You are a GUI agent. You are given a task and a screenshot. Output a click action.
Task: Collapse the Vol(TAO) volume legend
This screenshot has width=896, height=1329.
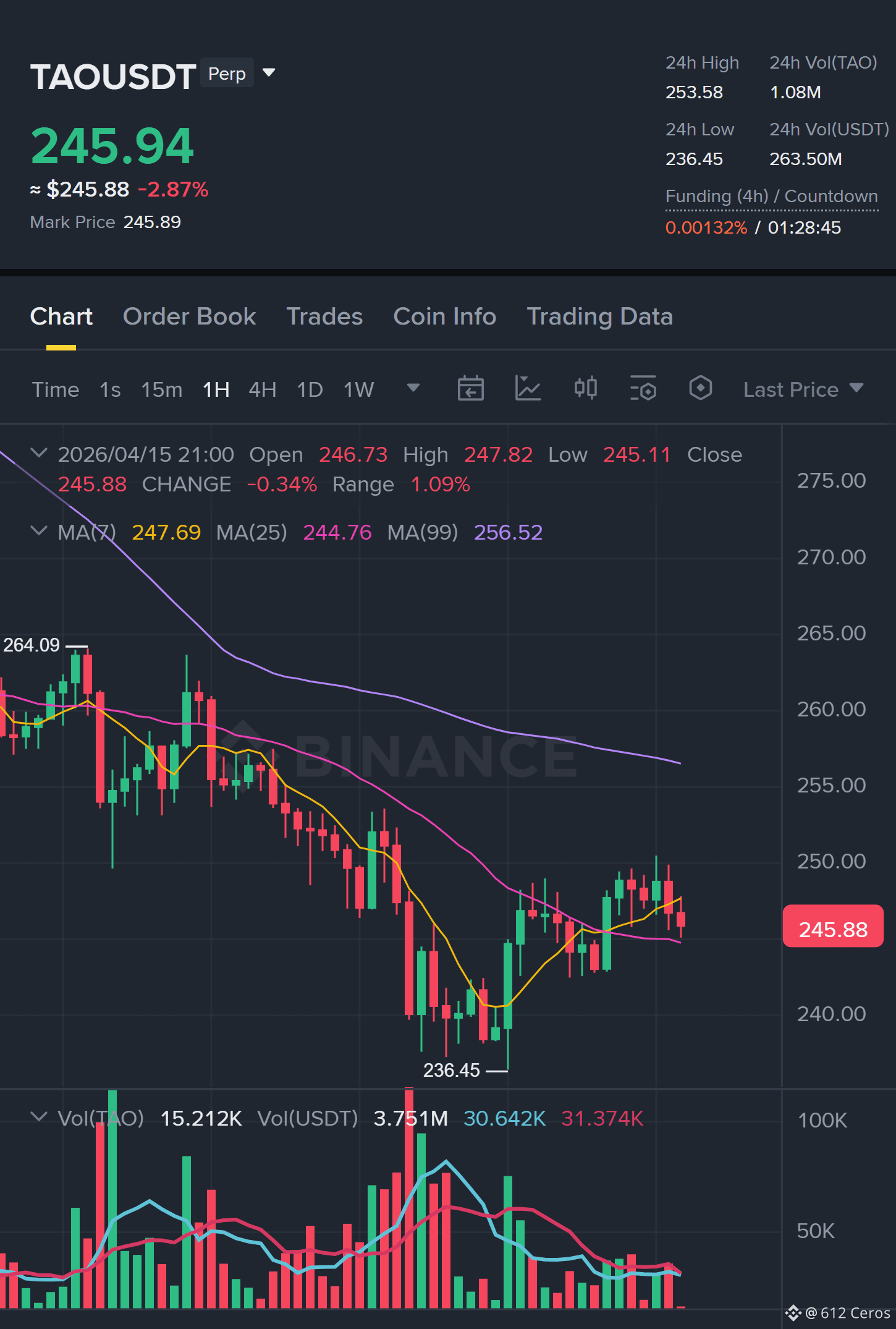pos(39,1118)
